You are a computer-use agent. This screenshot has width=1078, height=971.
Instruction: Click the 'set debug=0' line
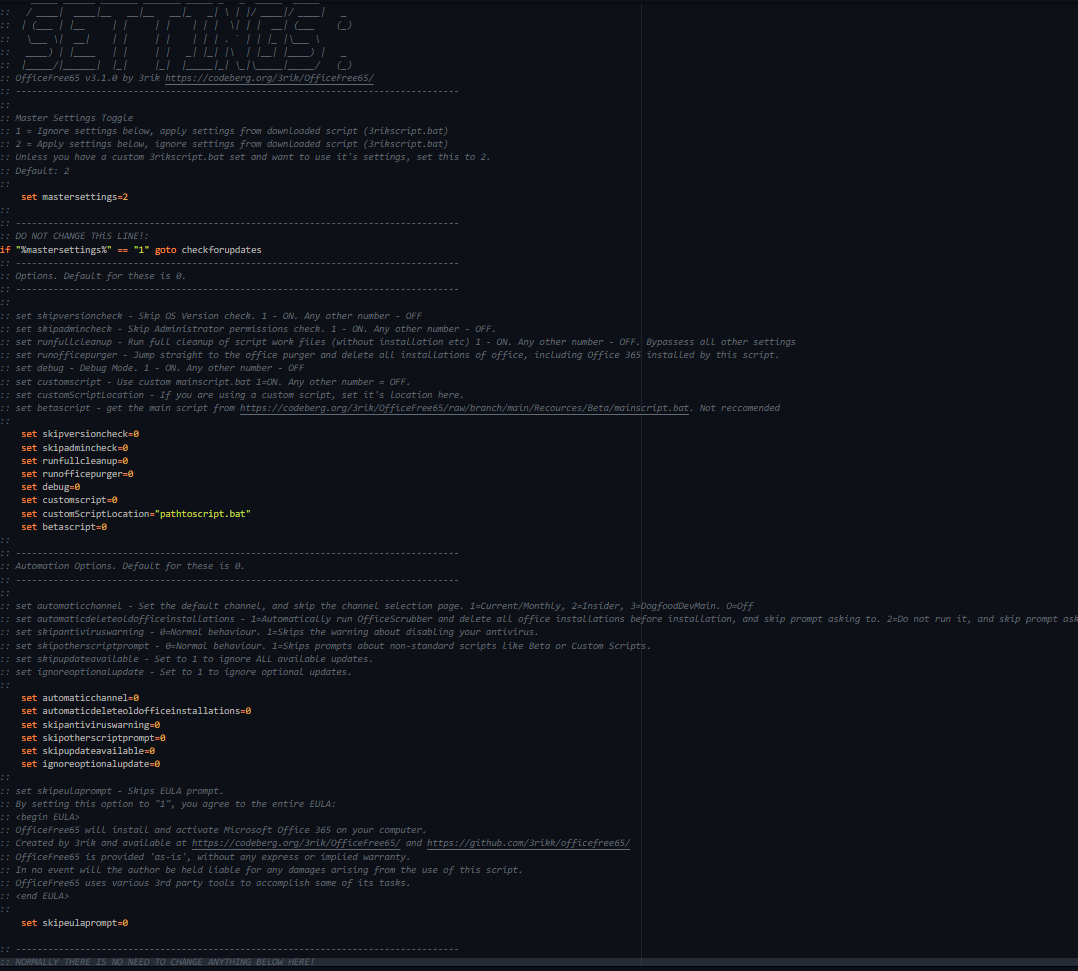(x=50, y=487)
